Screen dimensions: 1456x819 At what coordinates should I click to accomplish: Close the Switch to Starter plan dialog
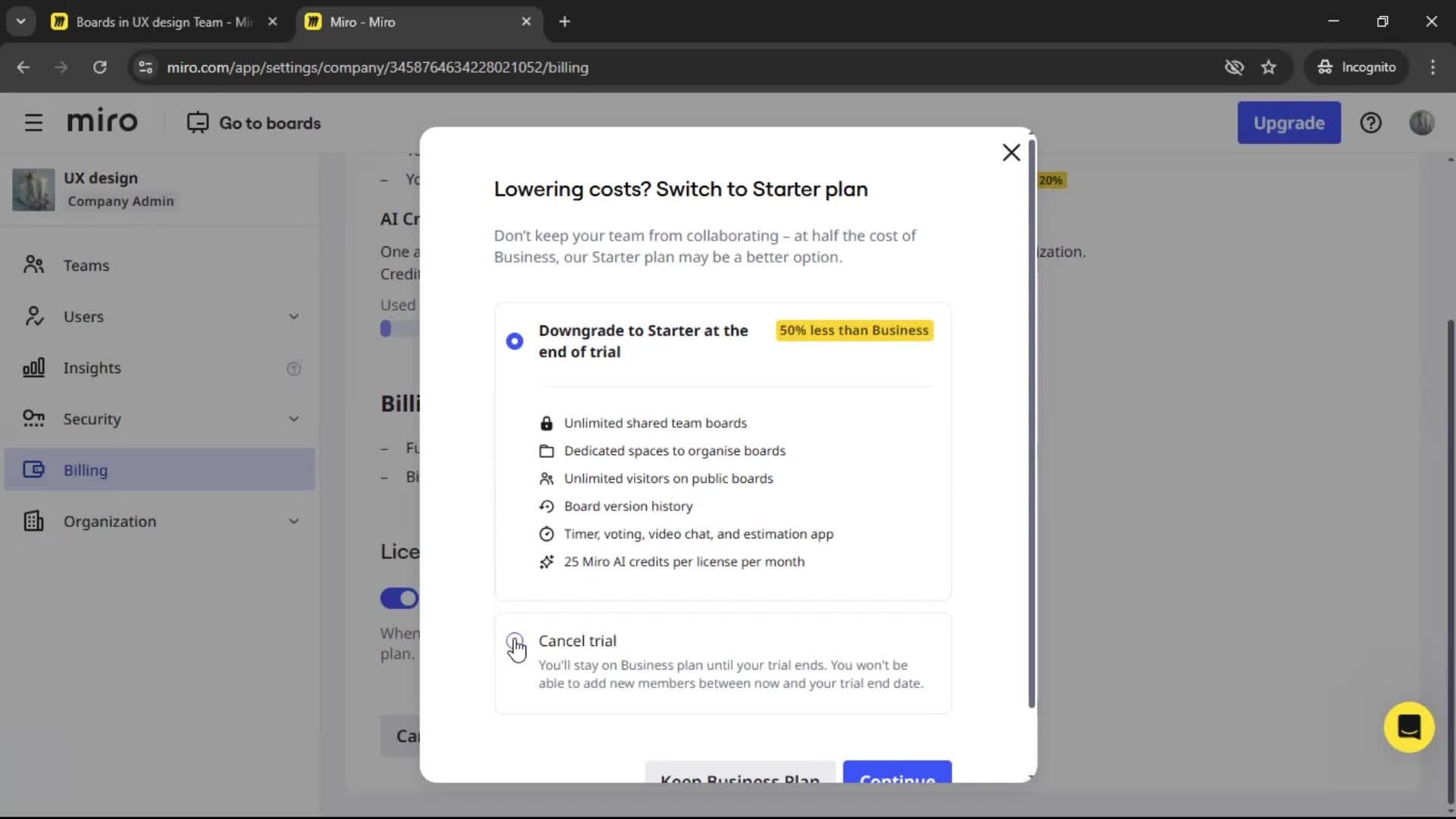[1011, 152]
